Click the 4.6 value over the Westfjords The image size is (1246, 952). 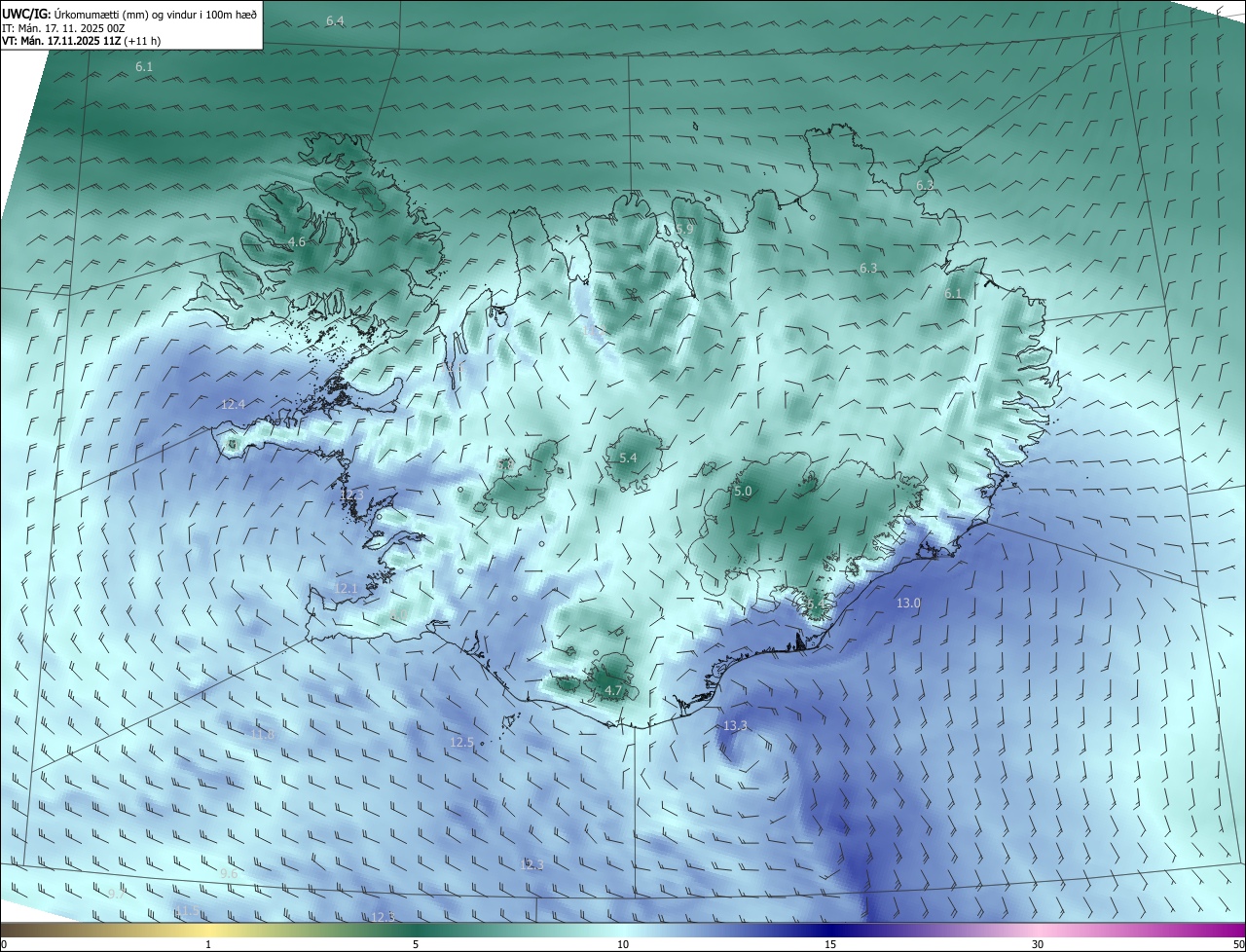297,241
